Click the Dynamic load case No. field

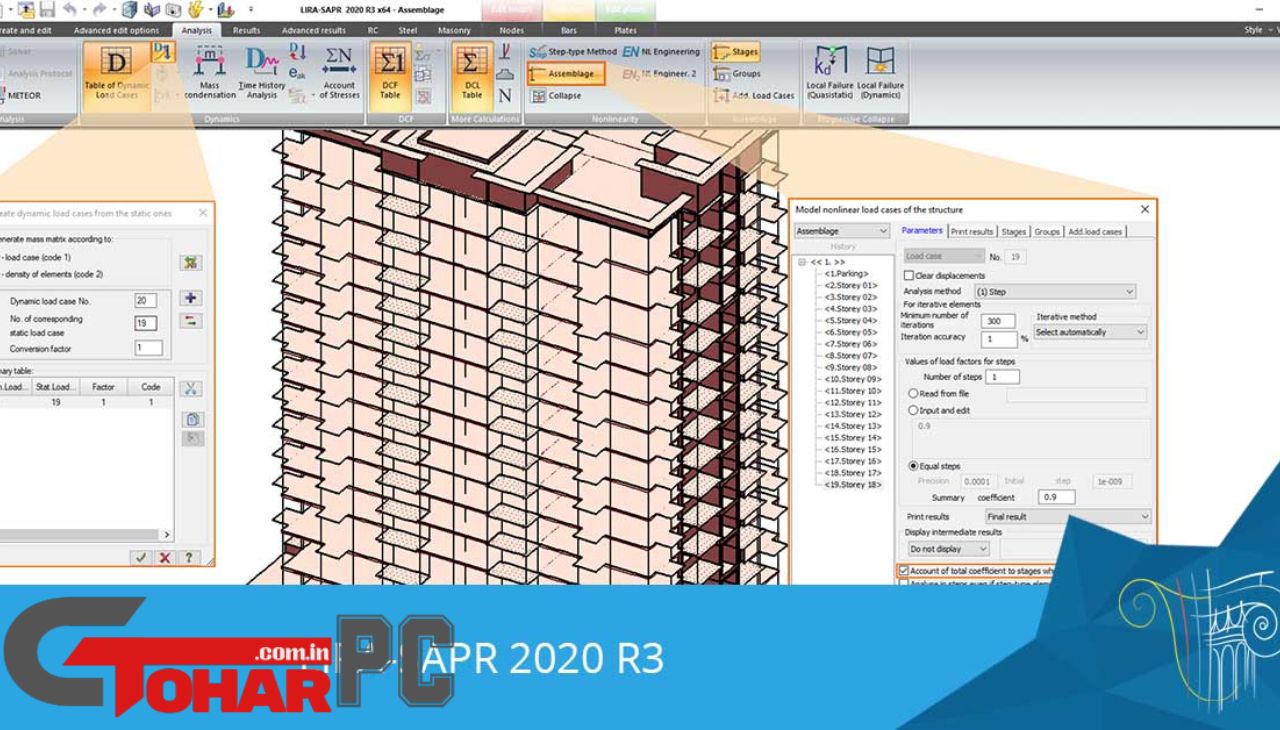[x=146, y=300]
